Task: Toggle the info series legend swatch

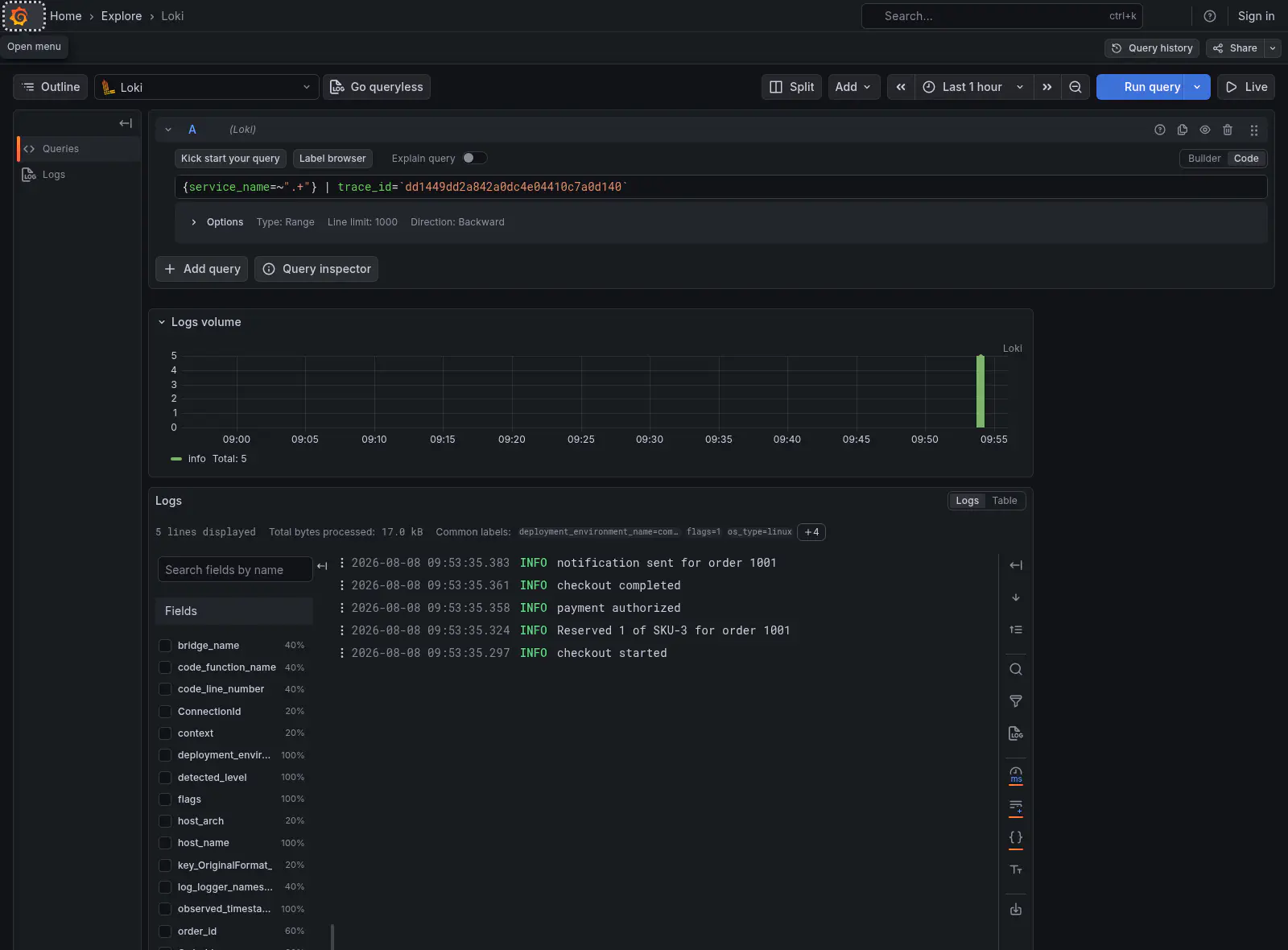Action: point(176,459)
